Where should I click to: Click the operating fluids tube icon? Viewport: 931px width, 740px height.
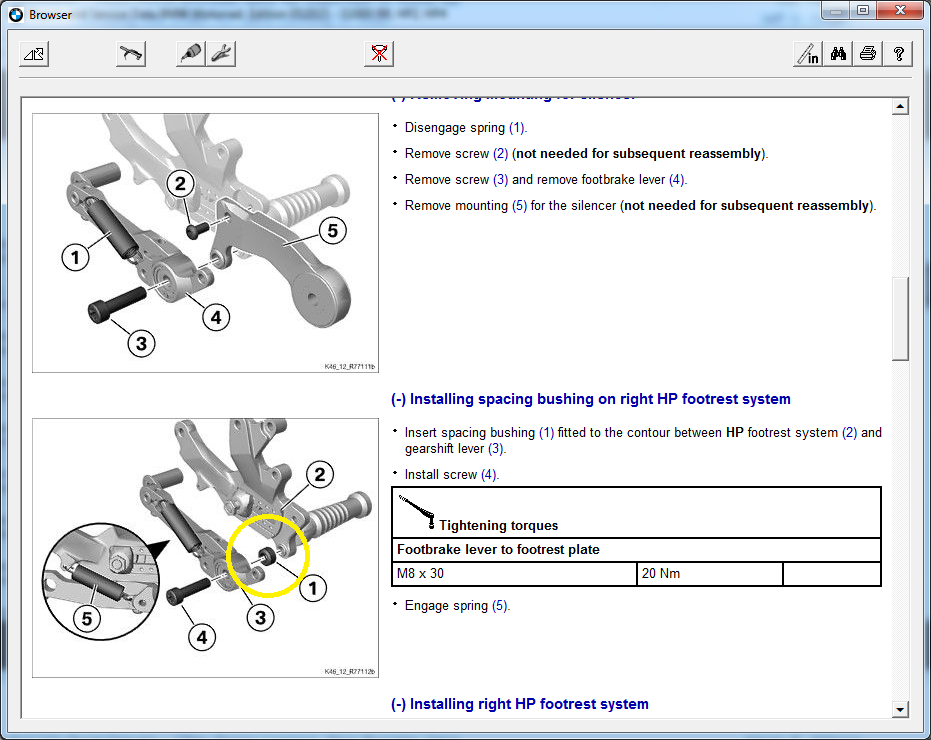point(190,54)
